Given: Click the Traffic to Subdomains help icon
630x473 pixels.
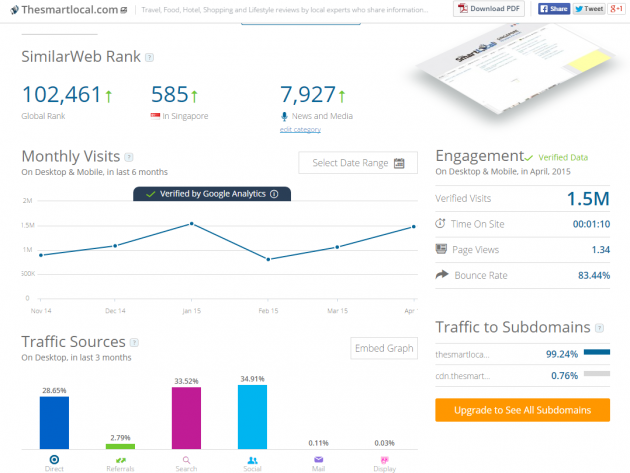Looking at the screenshot, I should pyautogui.click(x=598, y=327).
